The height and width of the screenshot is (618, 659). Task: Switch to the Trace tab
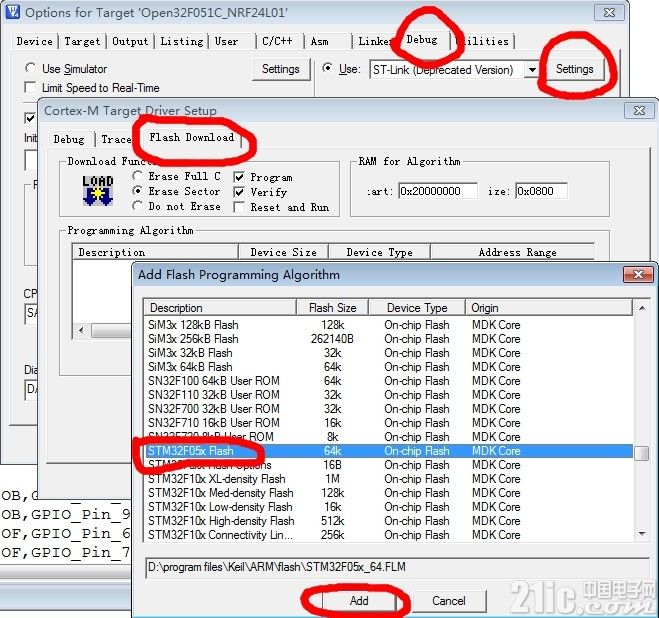coord(116,139)
